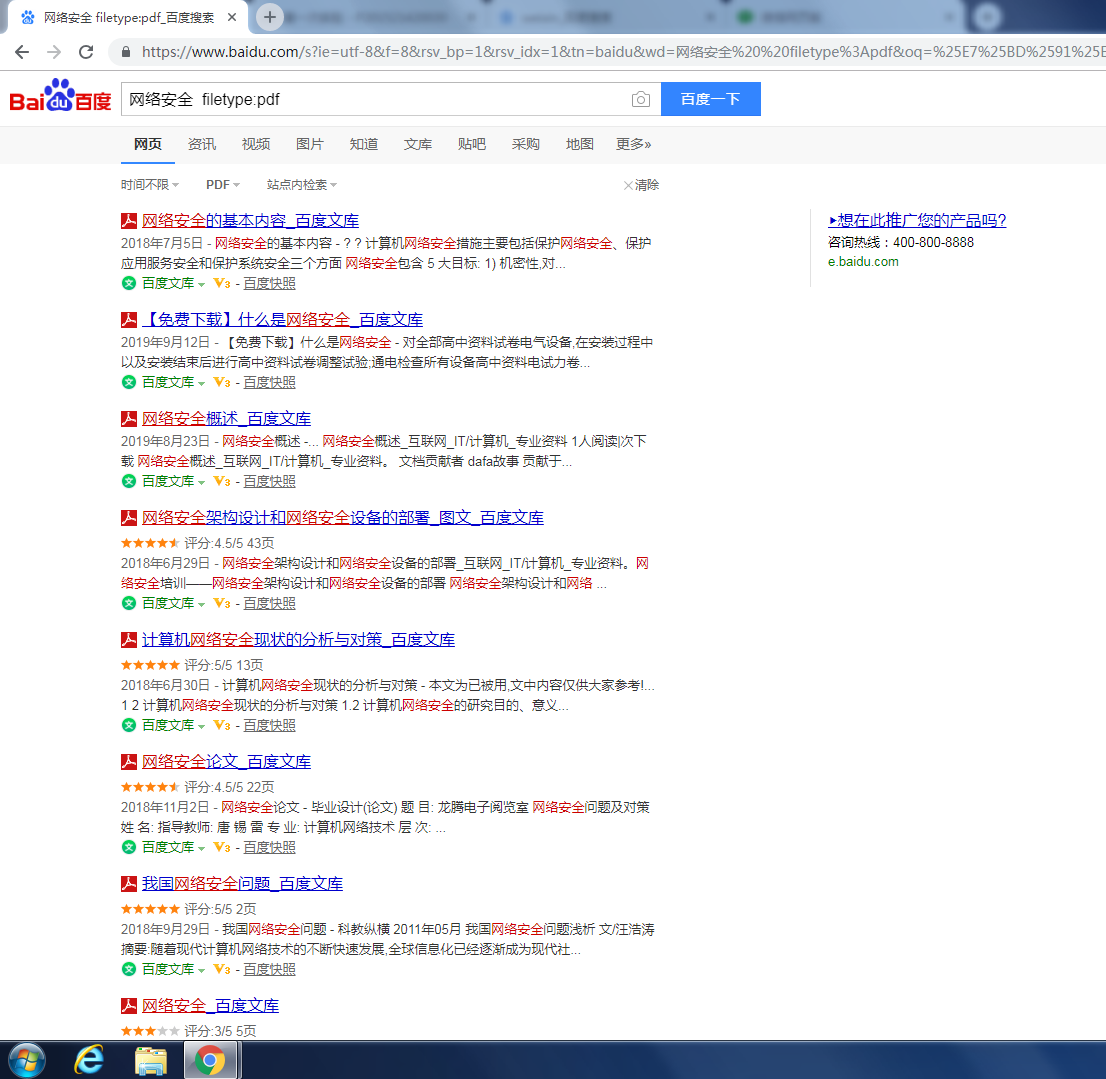Open the 贴吧 tab
The width and height of the screenshot is (1106, 1079).
[472, 144]
